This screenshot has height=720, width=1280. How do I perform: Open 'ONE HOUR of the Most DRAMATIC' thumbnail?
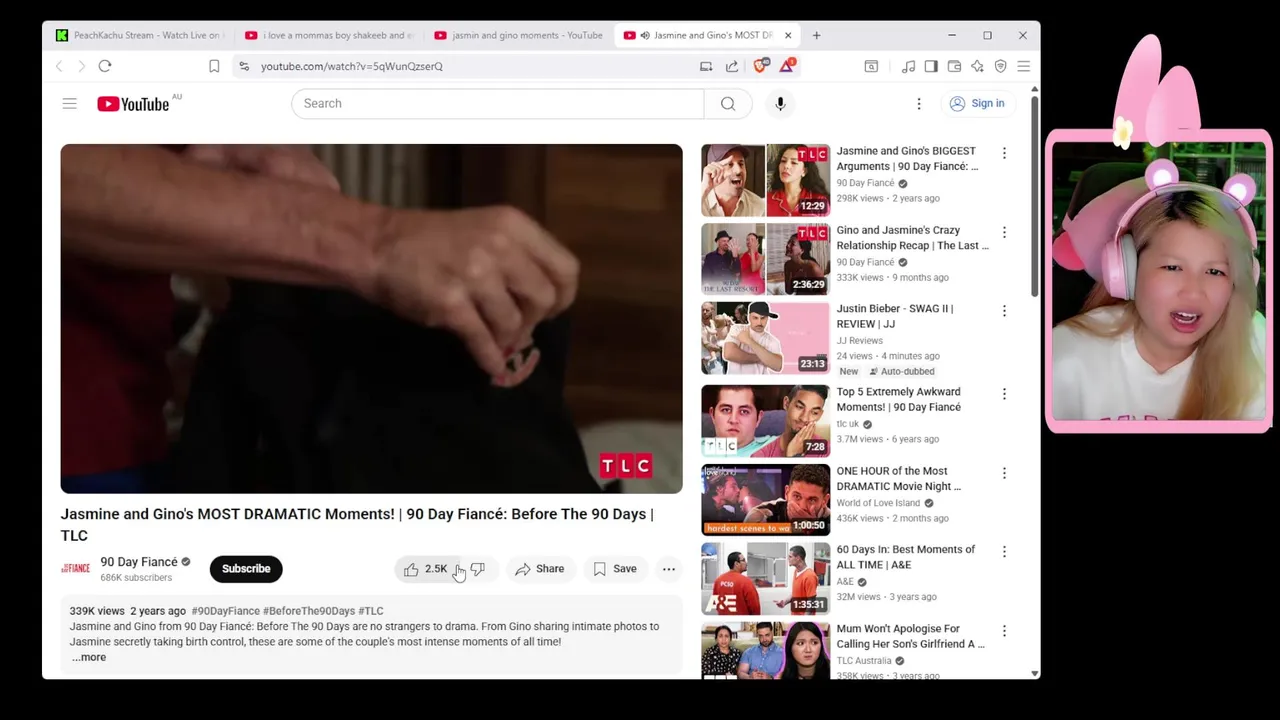pos(765,500)
